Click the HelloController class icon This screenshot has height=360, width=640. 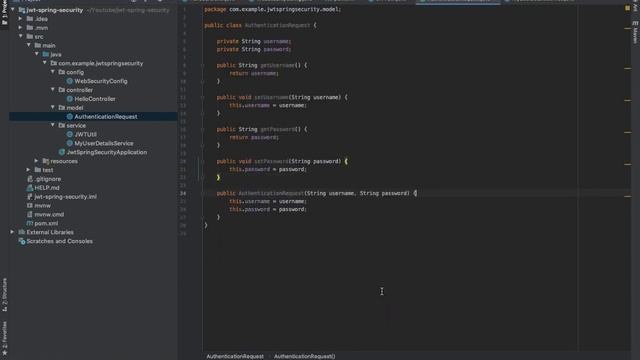tap(69, 99)
